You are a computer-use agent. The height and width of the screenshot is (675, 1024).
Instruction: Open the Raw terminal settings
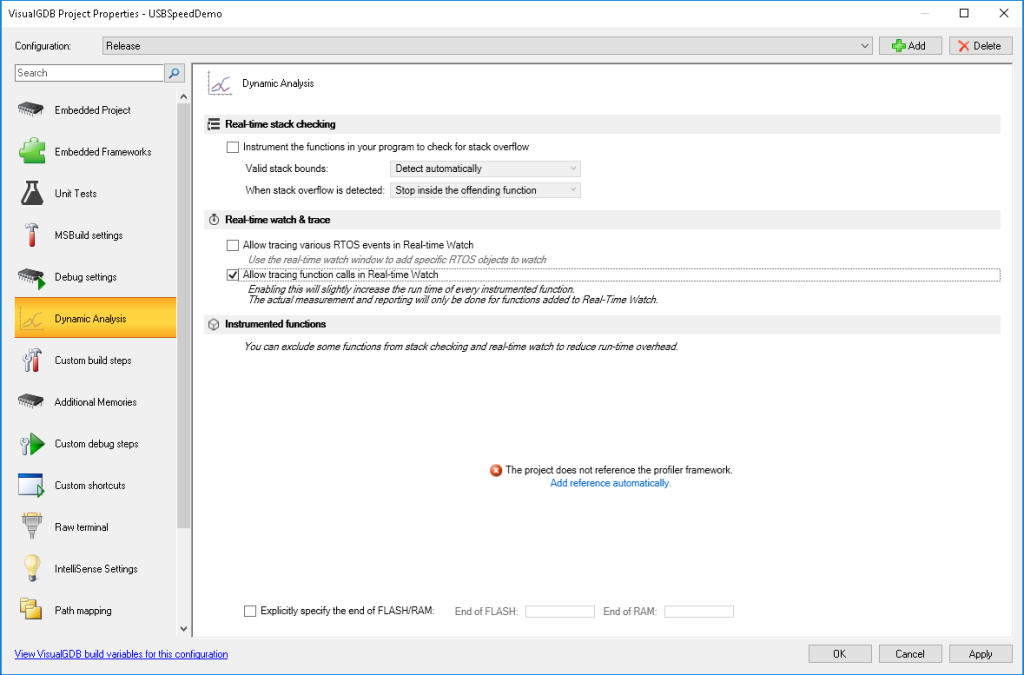[82, 527]
